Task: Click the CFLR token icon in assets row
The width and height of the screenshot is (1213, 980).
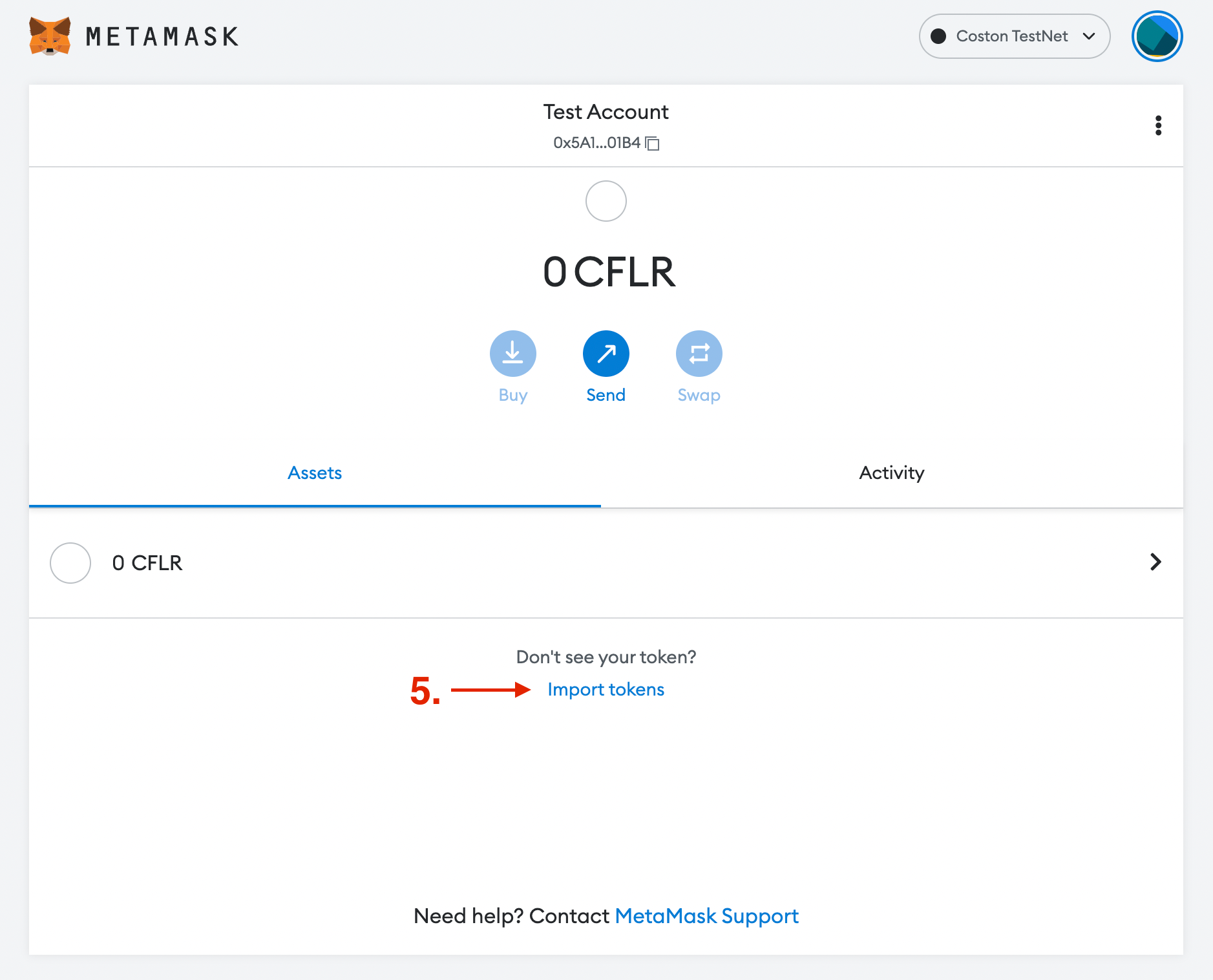Action: [70, 563]
